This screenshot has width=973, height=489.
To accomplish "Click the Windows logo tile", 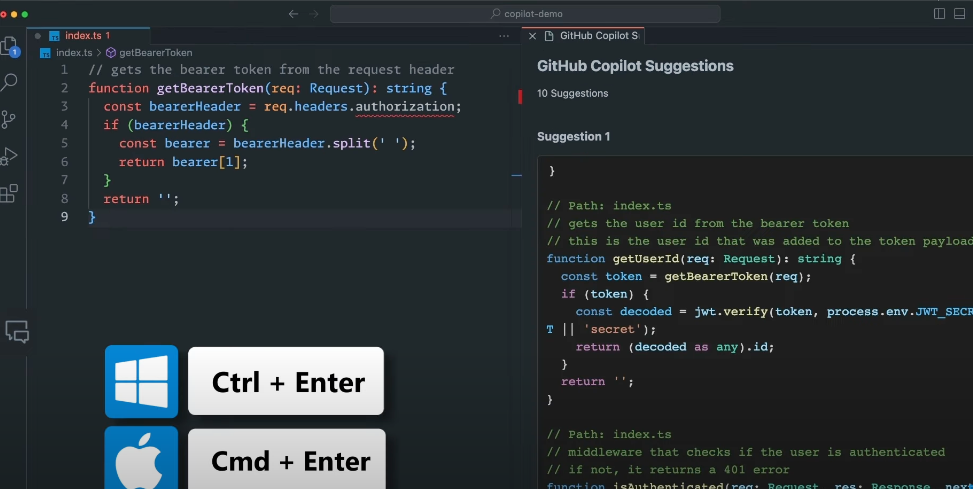I will tap(141, 381).
